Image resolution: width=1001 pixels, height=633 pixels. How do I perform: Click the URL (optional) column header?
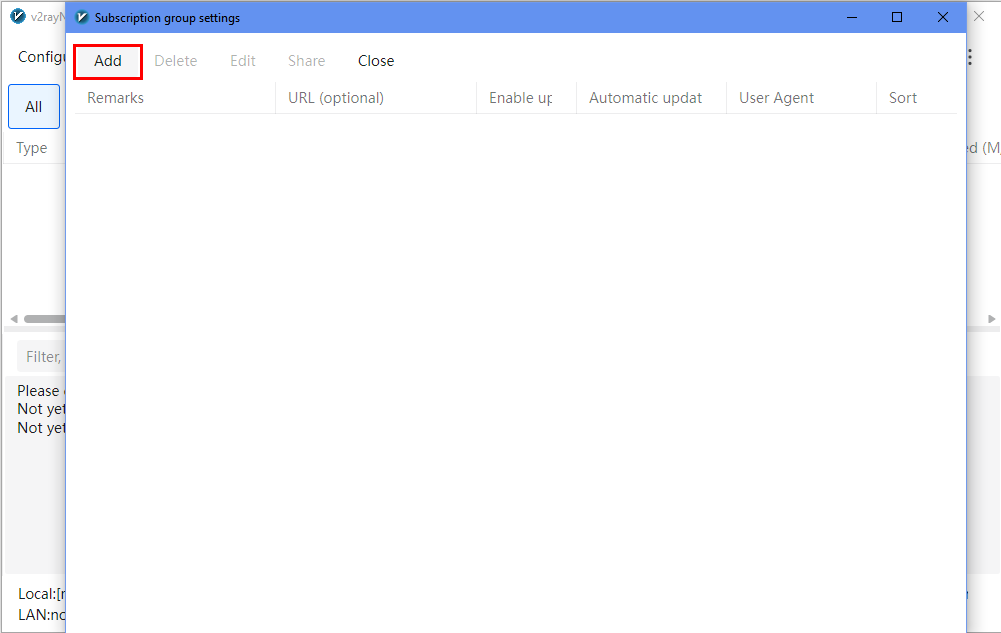click(x=336, y=98)
